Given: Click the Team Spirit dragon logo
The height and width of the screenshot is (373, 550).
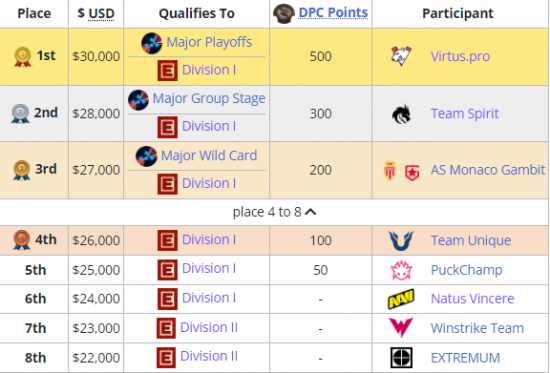Looking at the screenshot, I should [x=401, y=114].
